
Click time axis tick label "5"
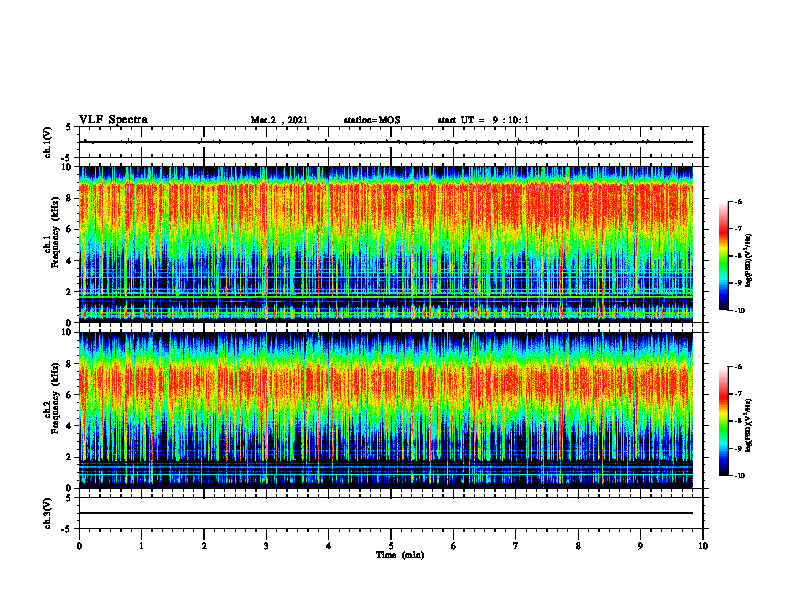tap(391, 546)
